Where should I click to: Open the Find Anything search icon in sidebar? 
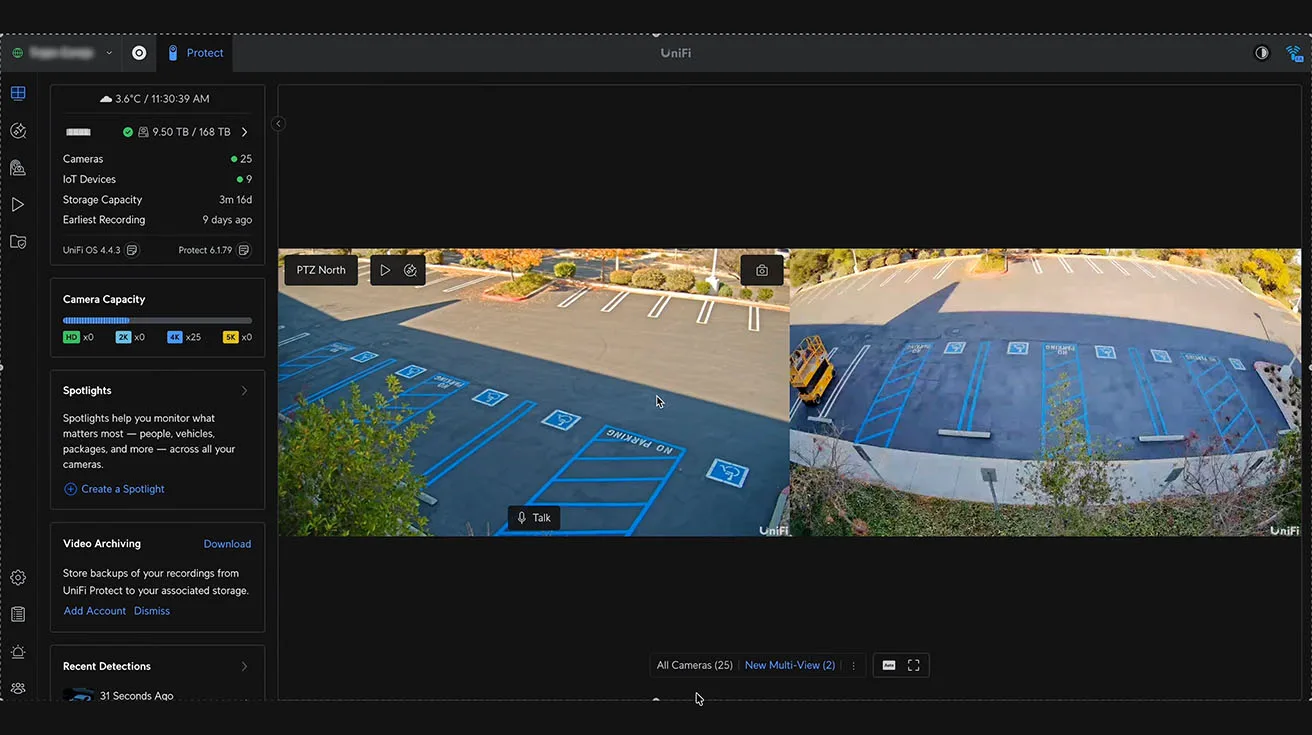[18, 131]
